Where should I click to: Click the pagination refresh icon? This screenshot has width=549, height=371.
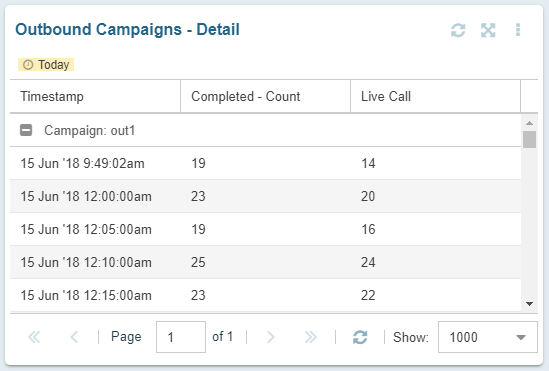pyautogui.click(x=360, y=337)
